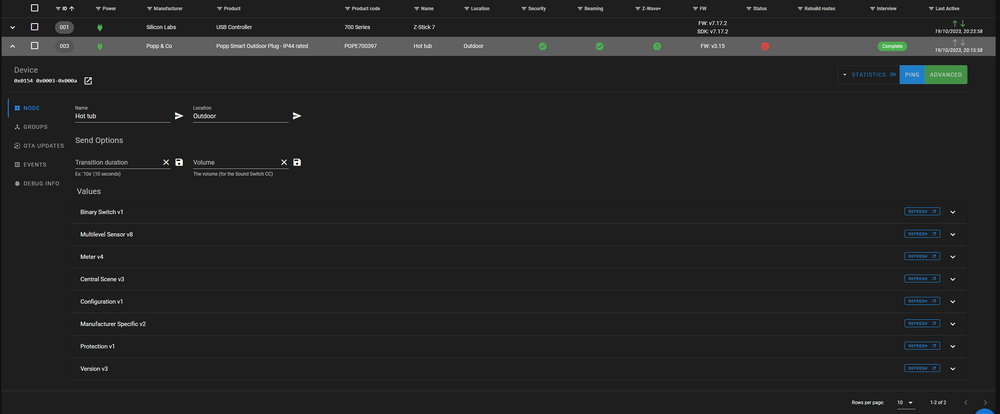1000x414 pixels.
Task: Expand the node 001 row
Action: click(x=12, y=27)
